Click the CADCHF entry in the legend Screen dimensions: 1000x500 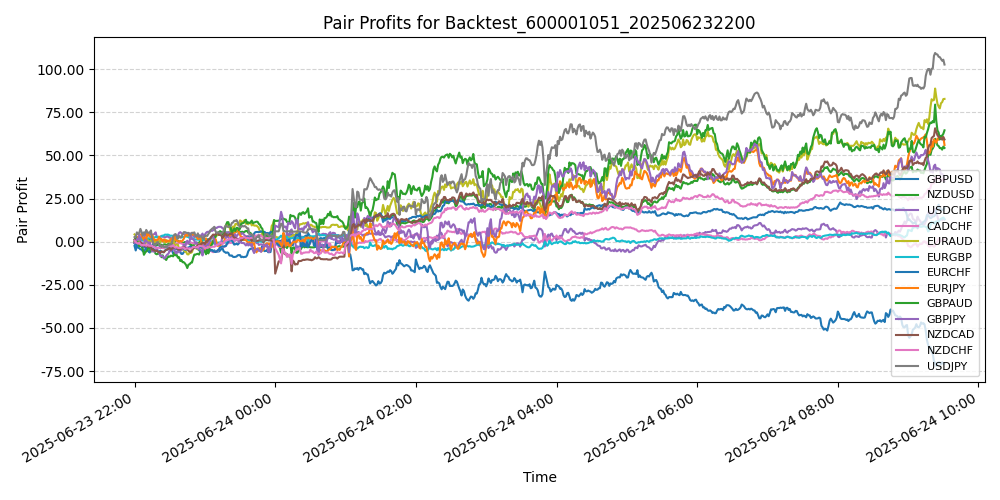pyautogui.click(x=949, y=226)
